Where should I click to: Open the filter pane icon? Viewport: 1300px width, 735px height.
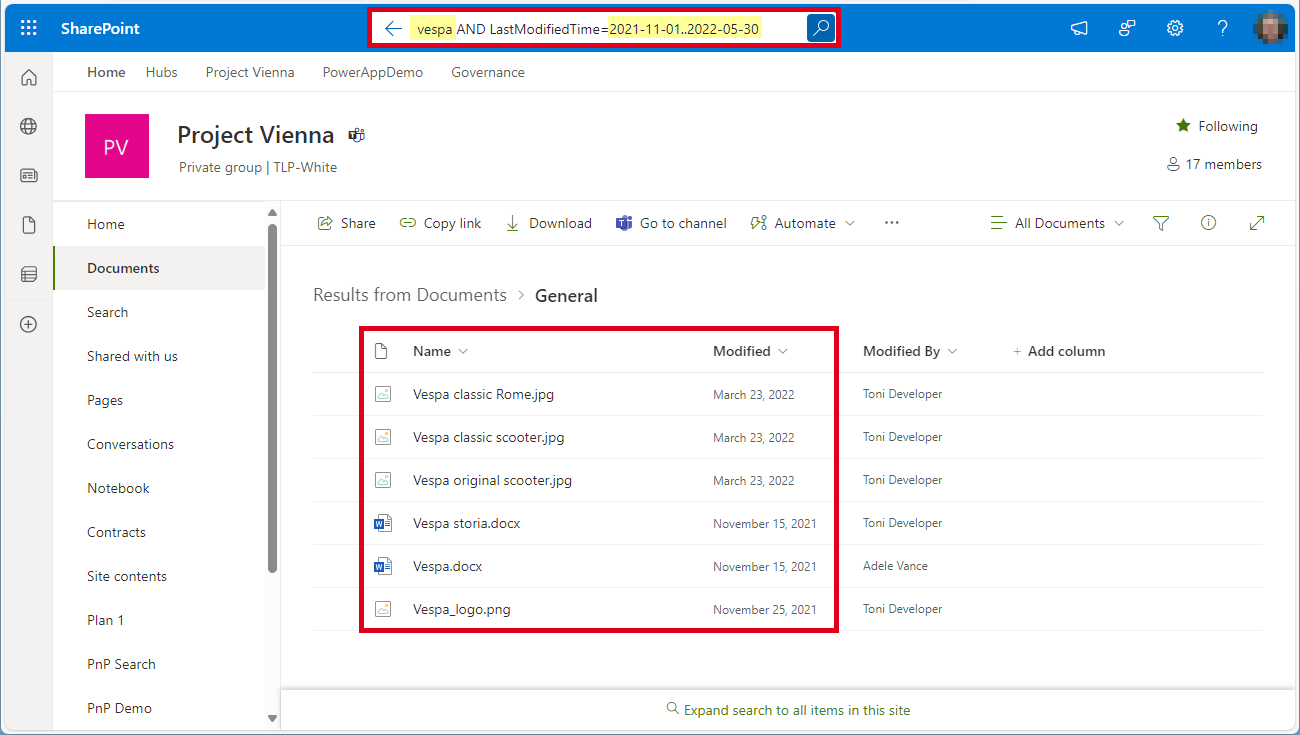pos(1160,222)
